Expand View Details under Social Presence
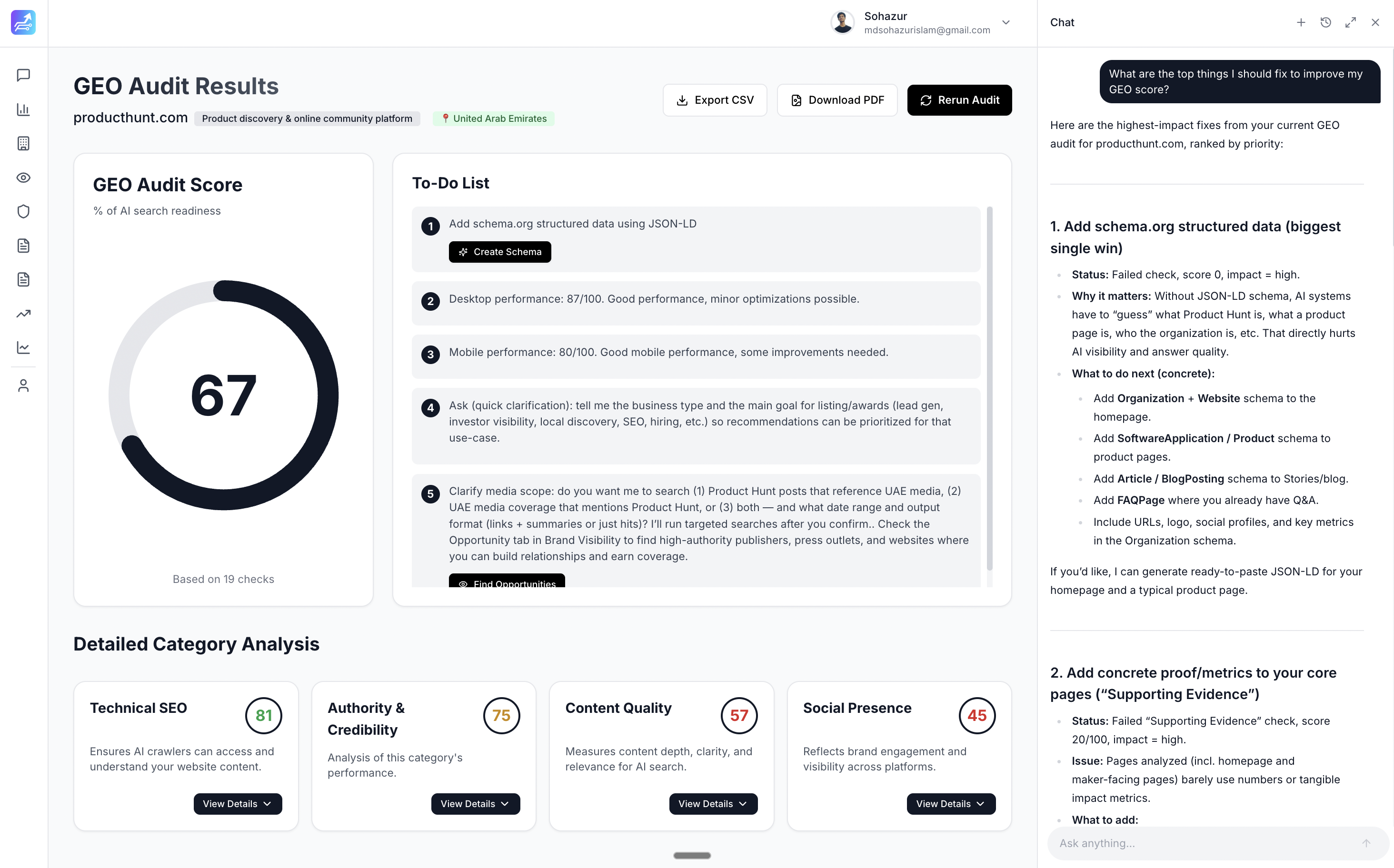Image resolution: width=1394 pixels, height=868 pixels. [x=951, y=804]
